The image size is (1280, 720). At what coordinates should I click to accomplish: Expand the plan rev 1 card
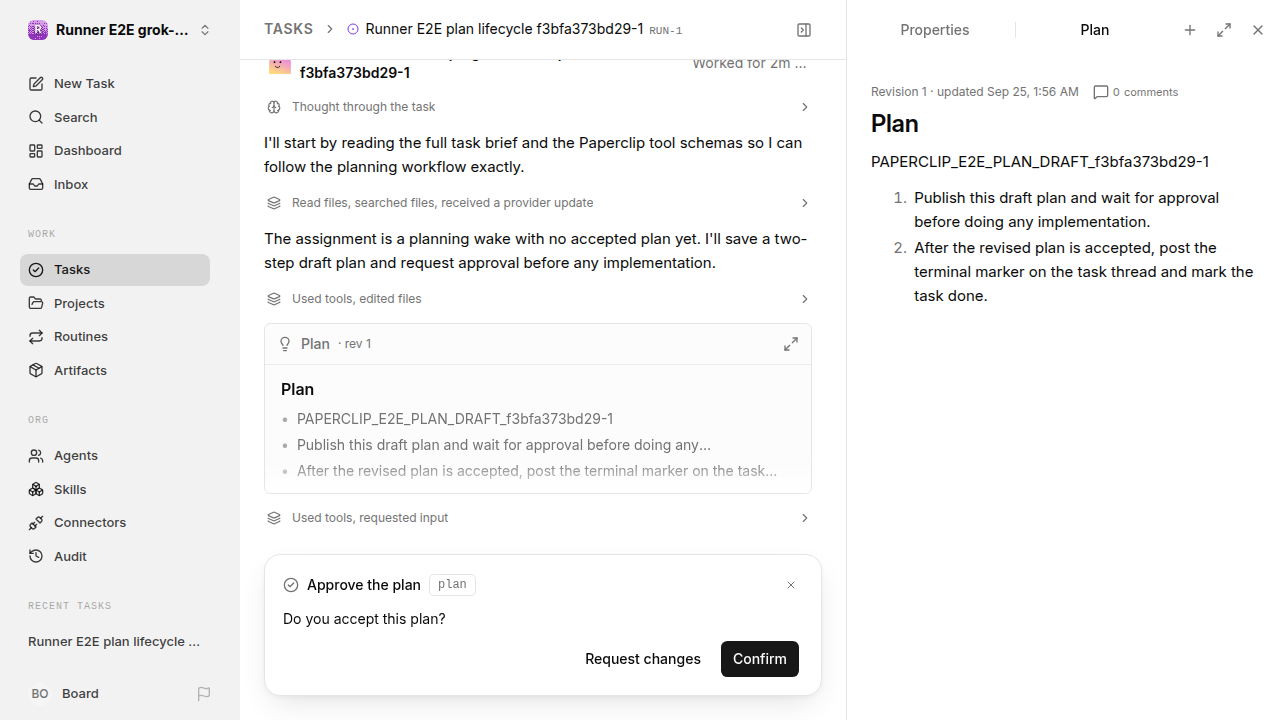pyautogui.click(x=791, y=344)
